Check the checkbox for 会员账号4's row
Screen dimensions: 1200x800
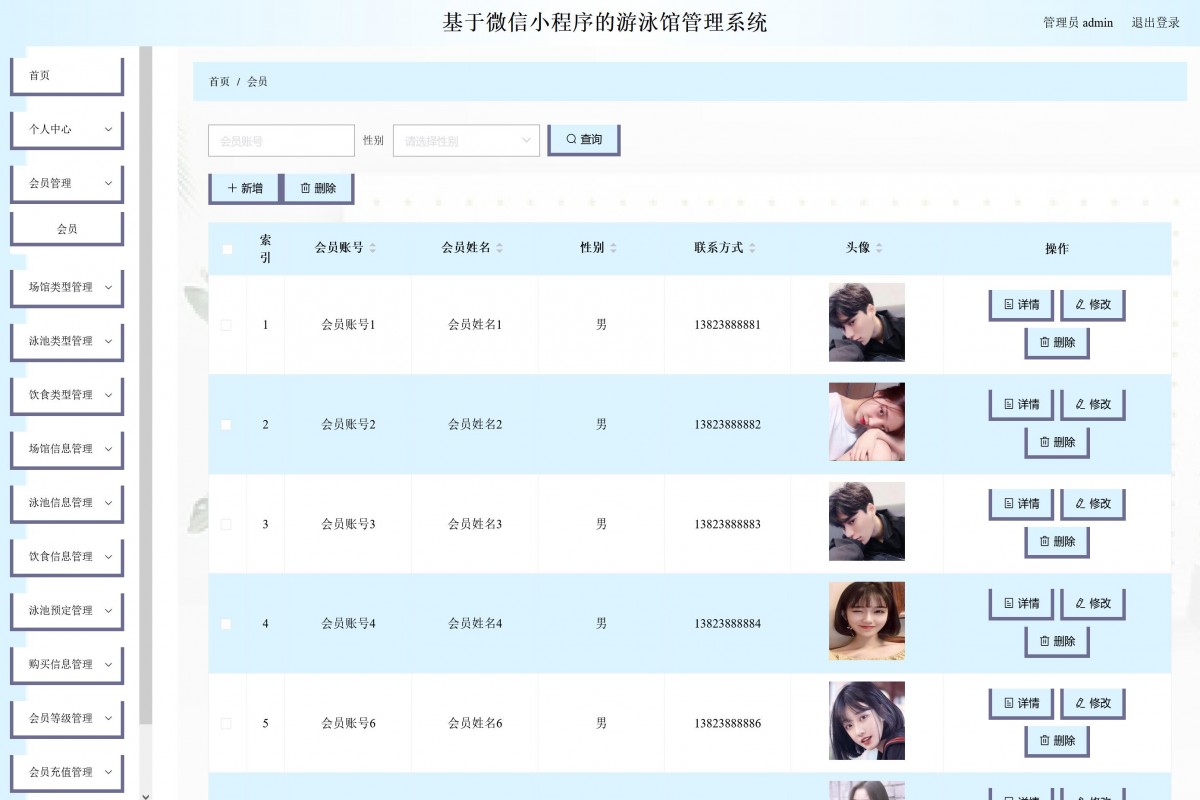pyautogui.click(x=227, y=622)
